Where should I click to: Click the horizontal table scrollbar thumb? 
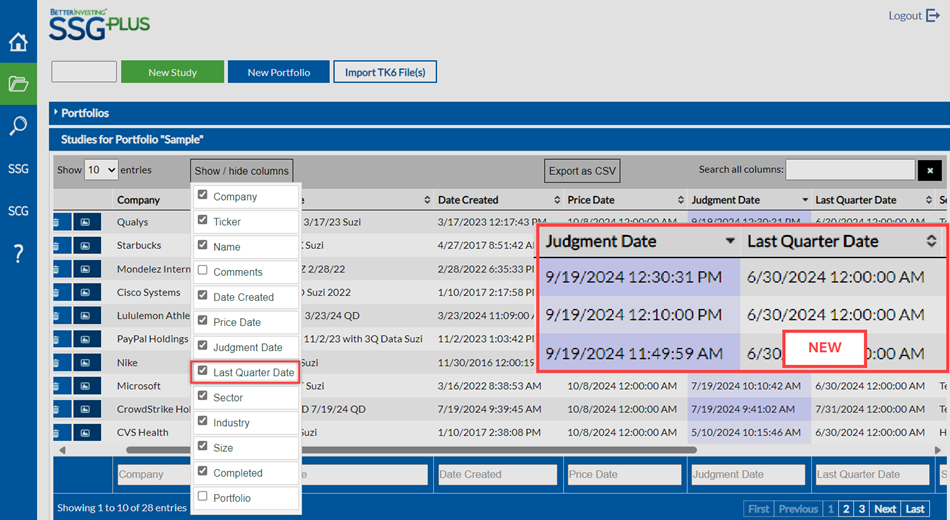click(x=411, y=450)
